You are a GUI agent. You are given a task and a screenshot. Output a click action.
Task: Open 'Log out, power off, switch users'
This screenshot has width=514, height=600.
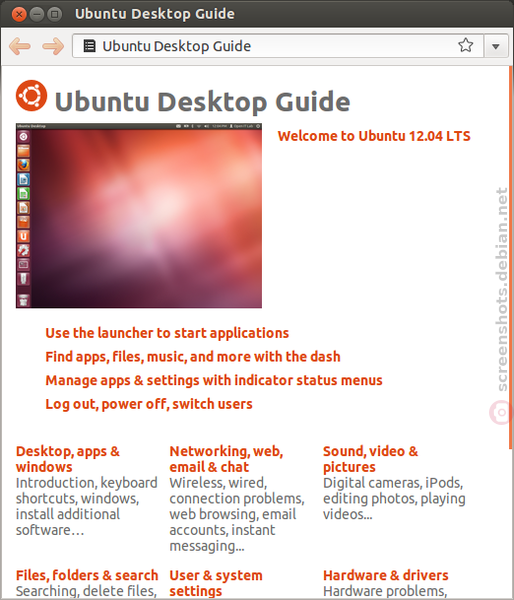(x=149, y=404)
